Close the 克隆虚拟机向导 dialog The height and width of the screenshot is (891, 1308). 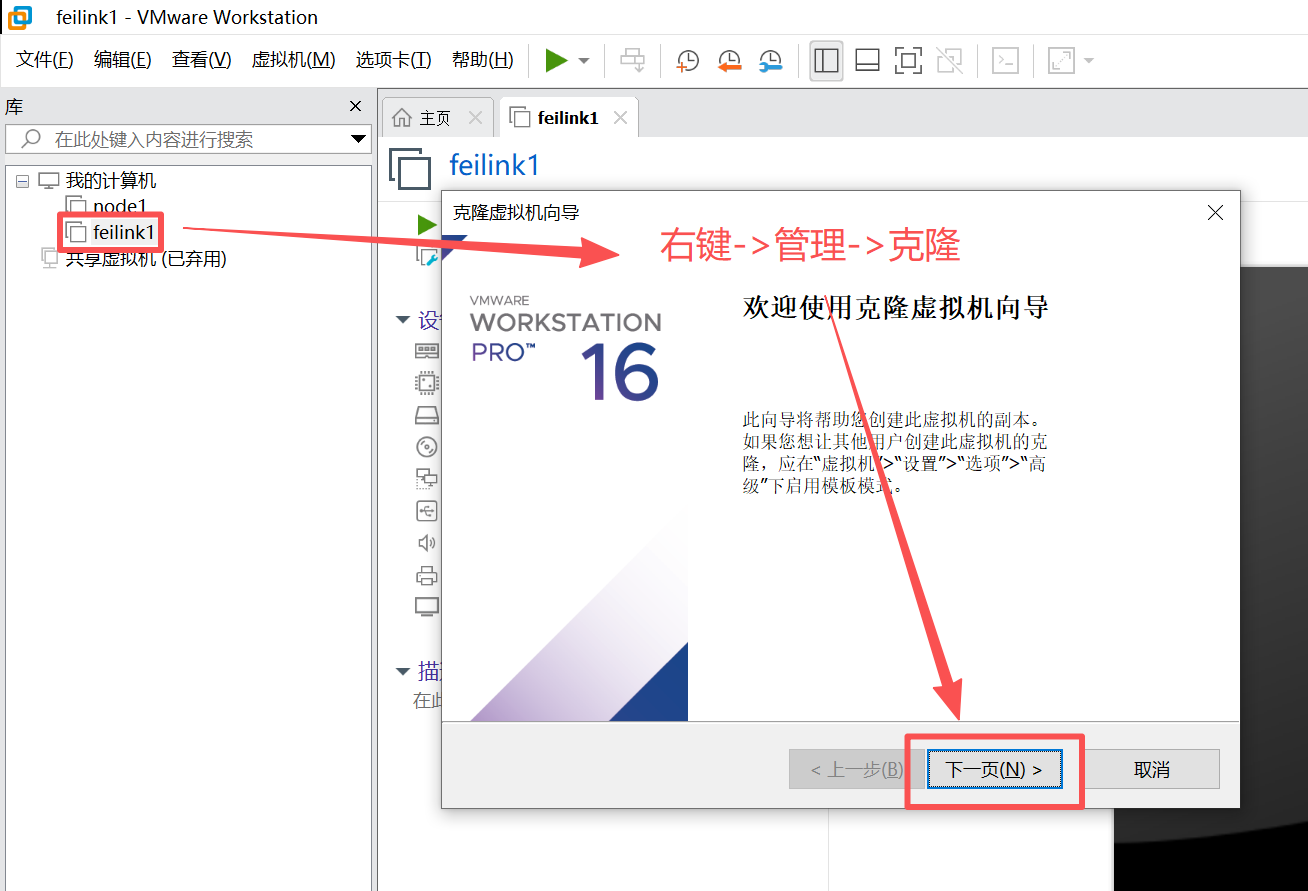click(1215, 212)
